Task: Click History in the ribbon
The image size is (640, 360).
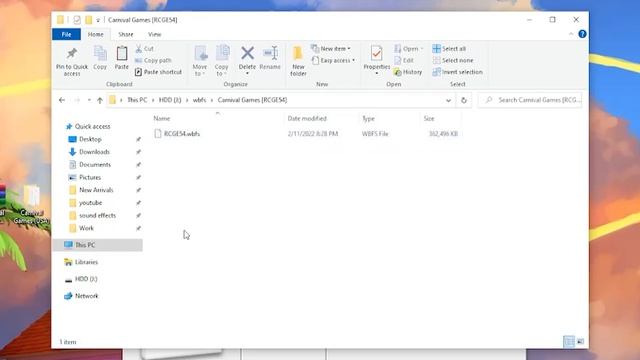Action: click(x=408, y=72)
